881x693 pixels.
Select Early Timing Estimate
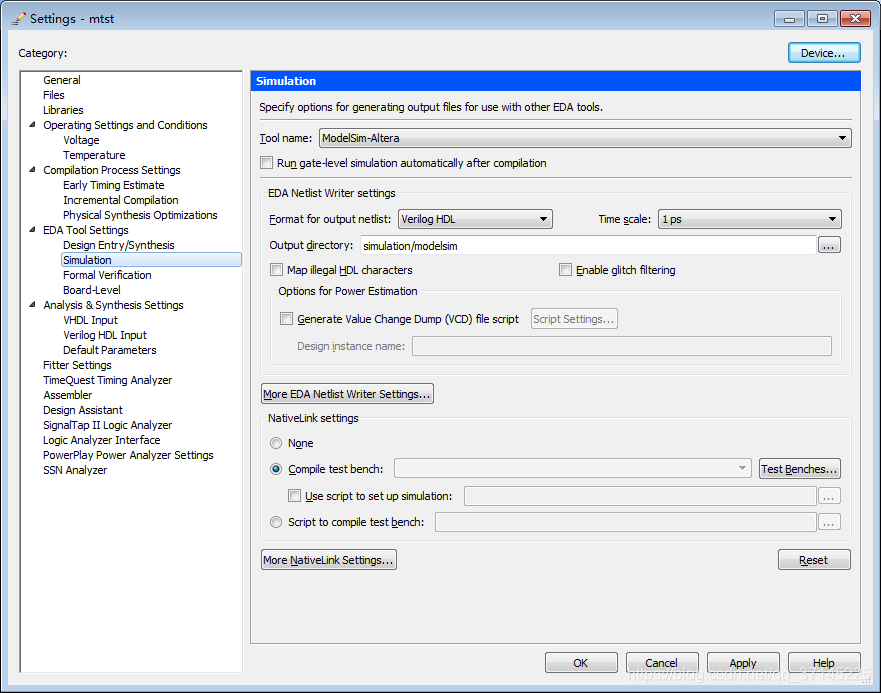coord(113,185)
